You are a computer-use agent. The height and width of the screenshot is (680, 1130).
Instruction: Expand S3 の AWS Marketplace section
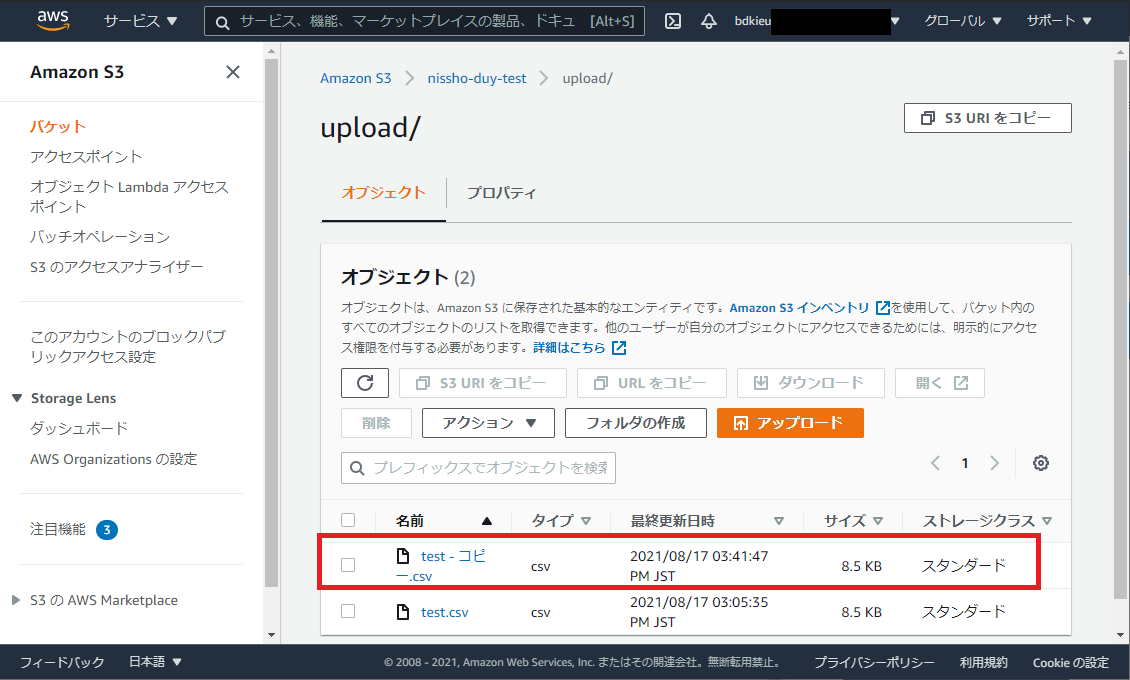click(x=16, y=600)
